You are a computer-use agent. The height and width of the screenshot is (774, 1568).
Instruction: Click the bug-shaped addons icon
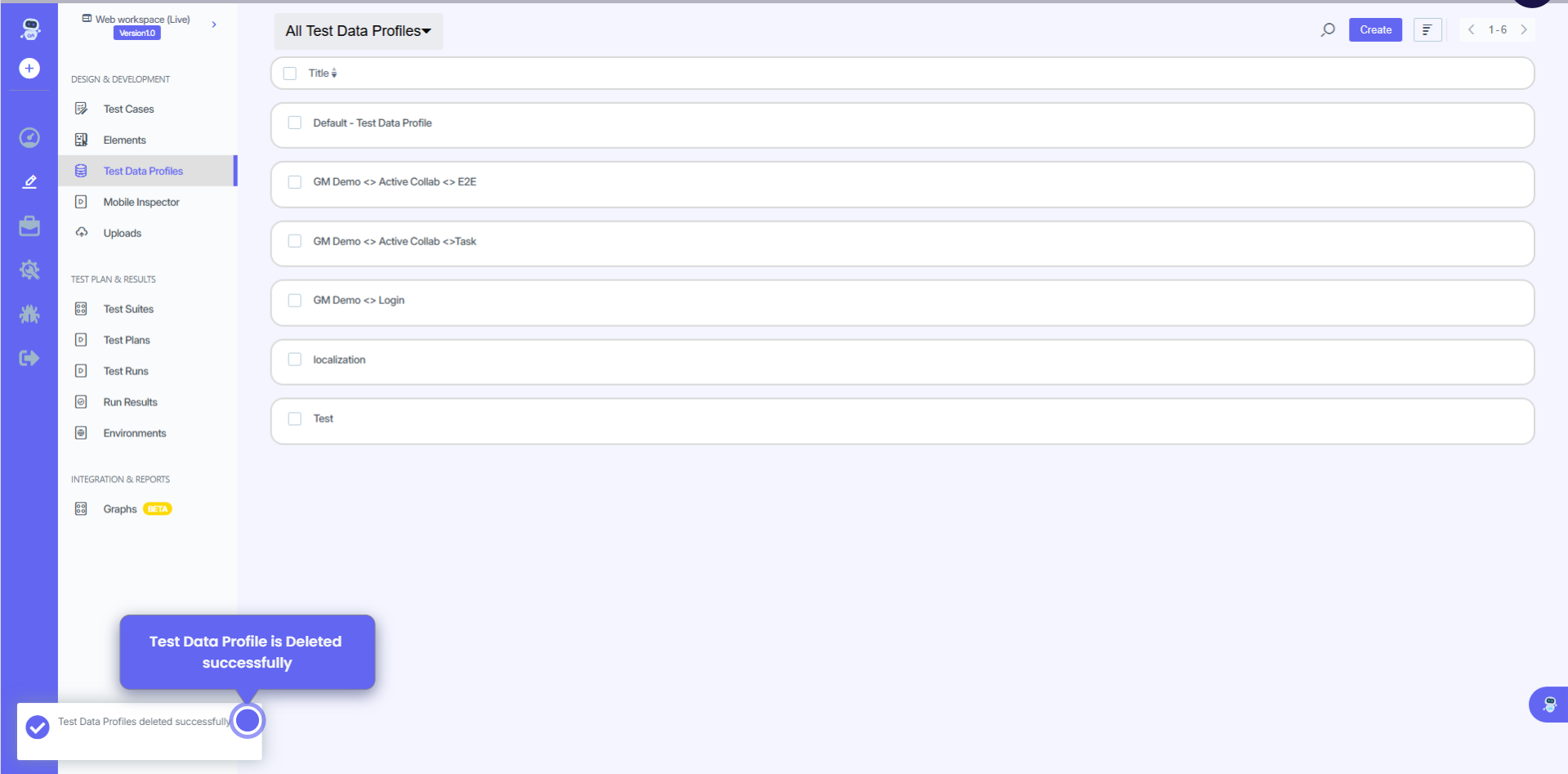coord(29,314)
